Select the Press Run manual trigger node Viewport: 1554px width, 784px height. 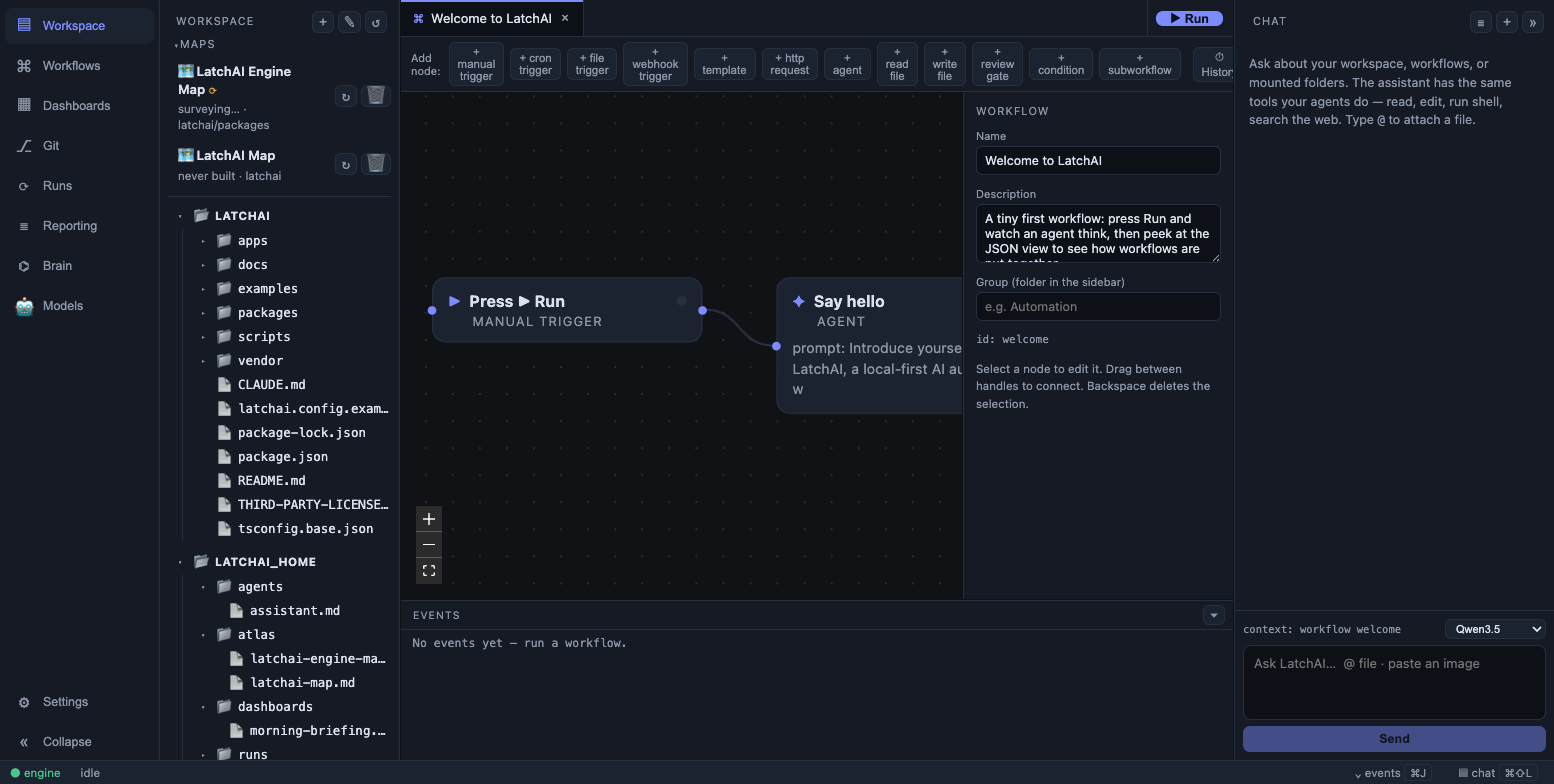[567, 310]
